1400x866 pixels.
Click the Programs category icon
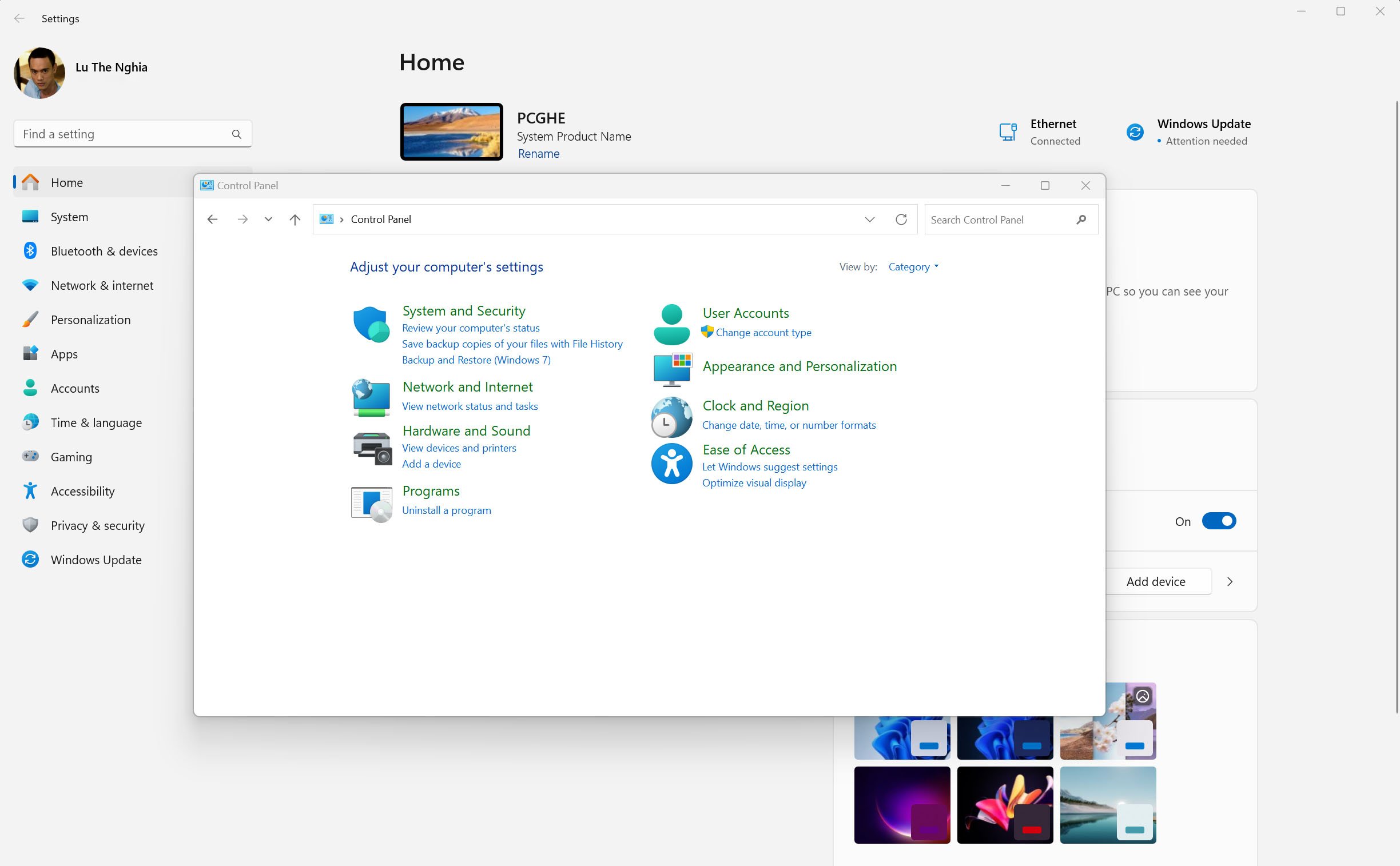click(x=371, y=504)
